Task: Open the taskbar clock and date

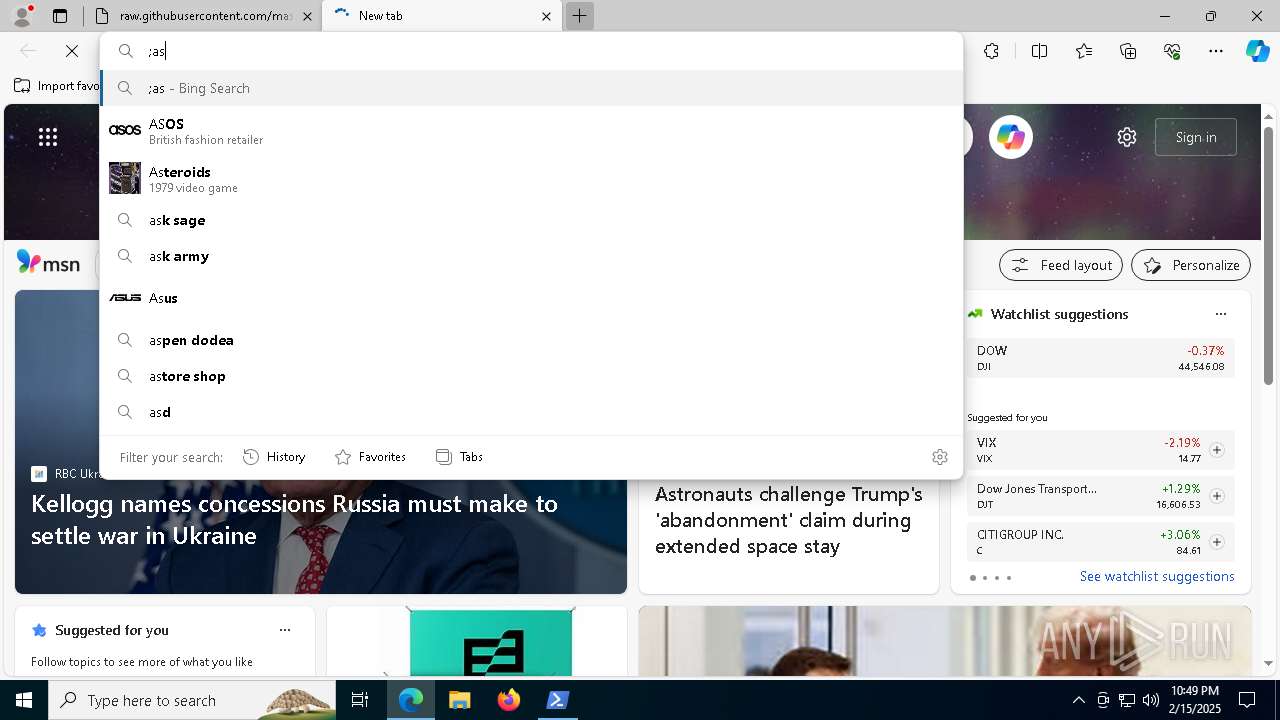Action: pyautogui.click(x=1195, y=700)
